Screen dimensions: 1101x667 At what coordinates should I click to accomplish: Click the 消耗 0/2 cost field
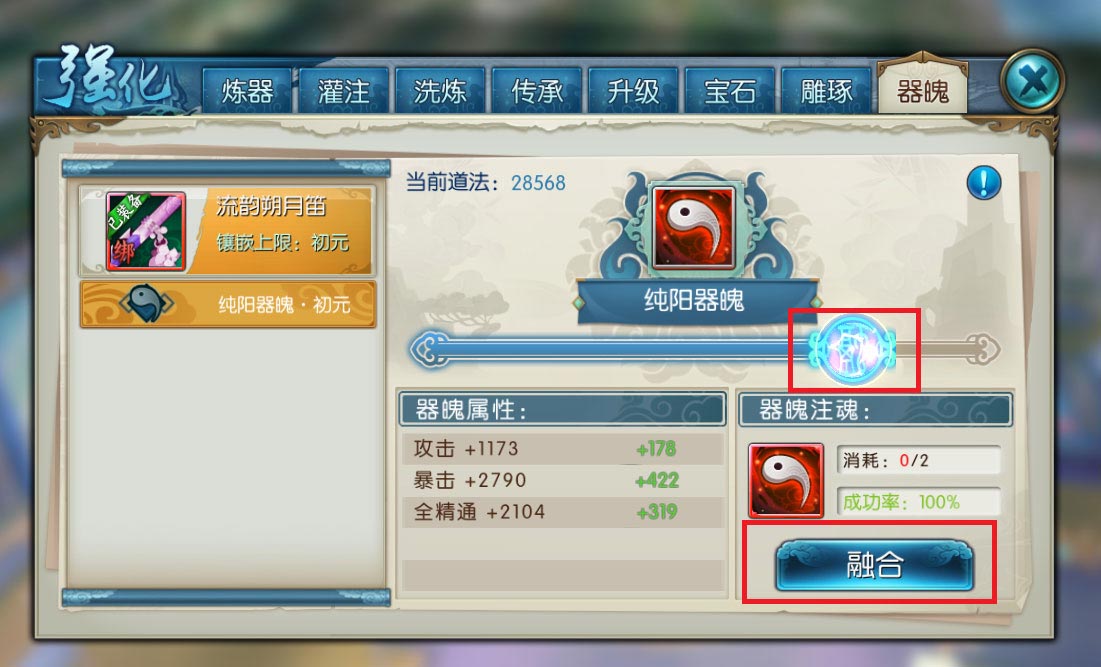[918, 461]
